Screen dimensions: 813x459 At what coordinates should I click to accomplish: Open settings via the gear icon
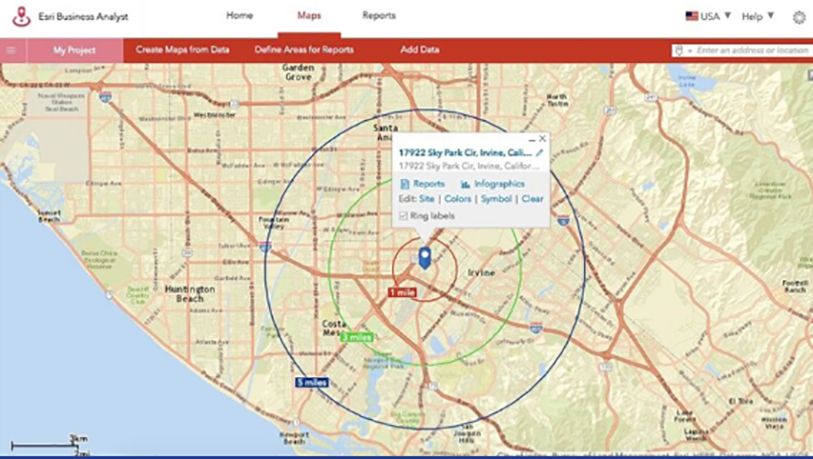pos(800,17)
